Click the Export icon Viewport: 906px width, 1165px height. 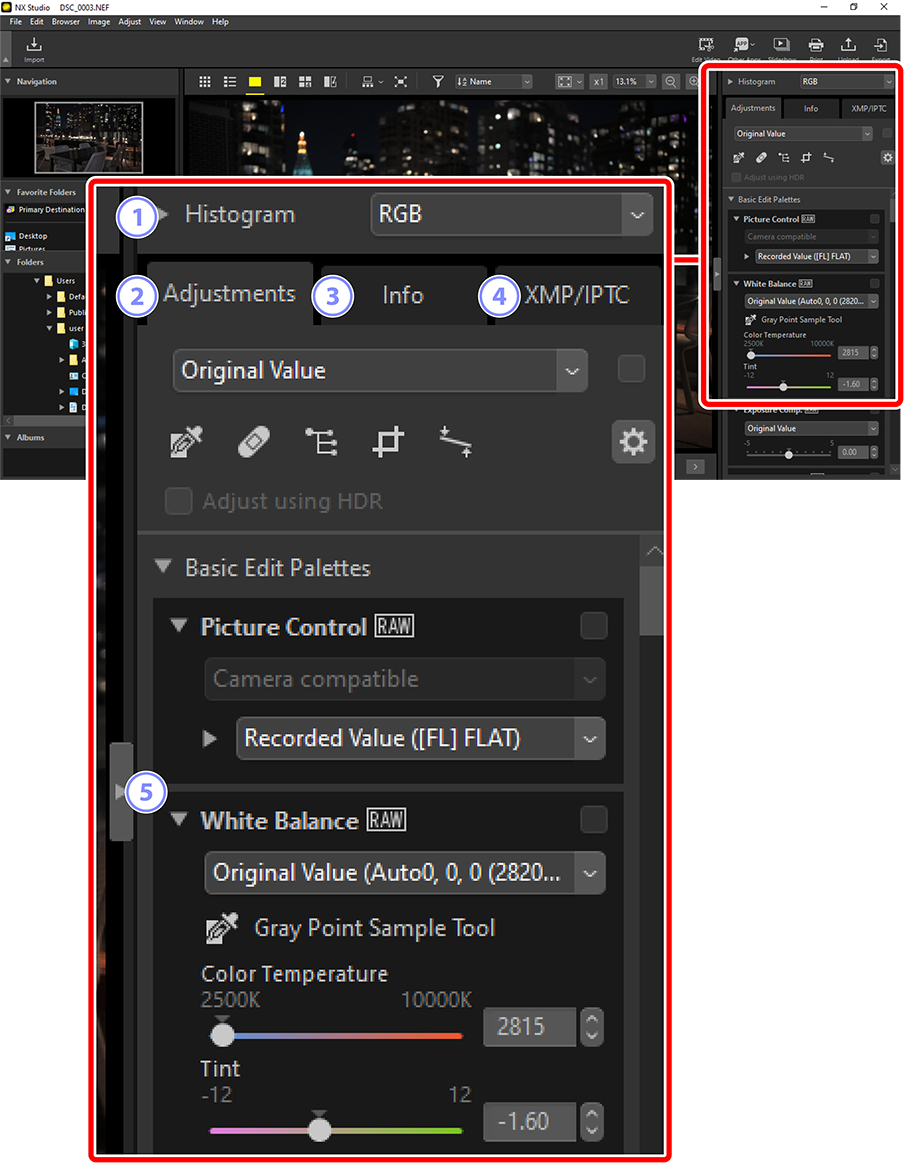point(881,46)
